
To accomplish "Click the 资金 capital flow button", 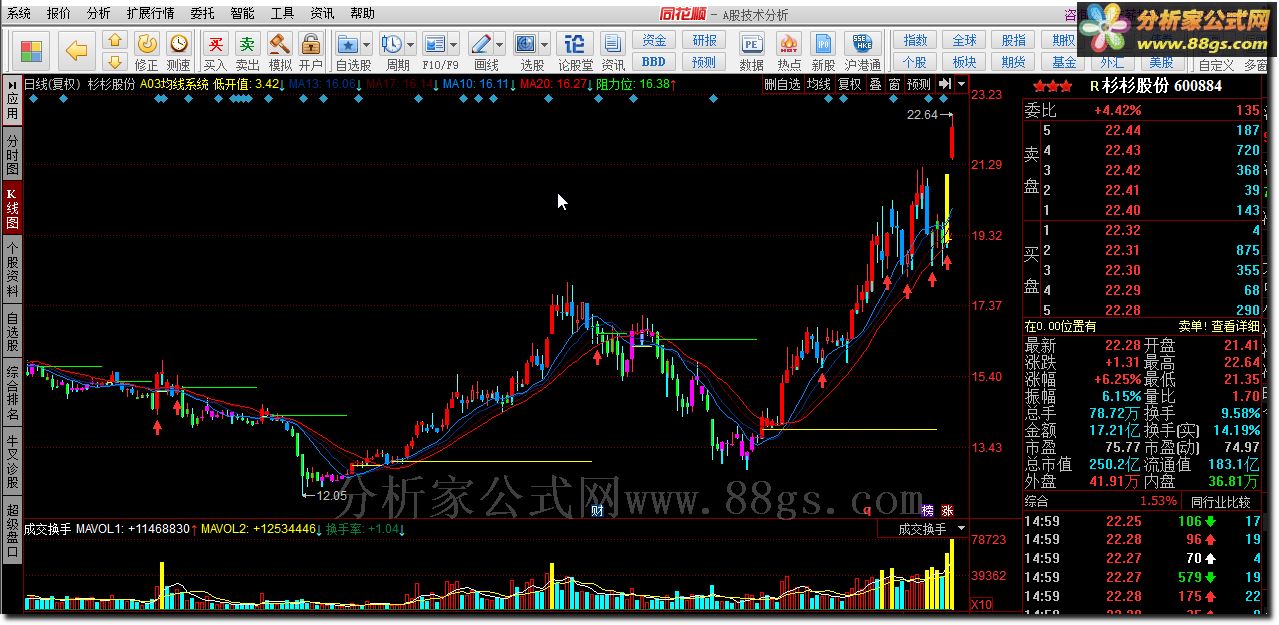I will pyautogui.click(x=654, y=40).
